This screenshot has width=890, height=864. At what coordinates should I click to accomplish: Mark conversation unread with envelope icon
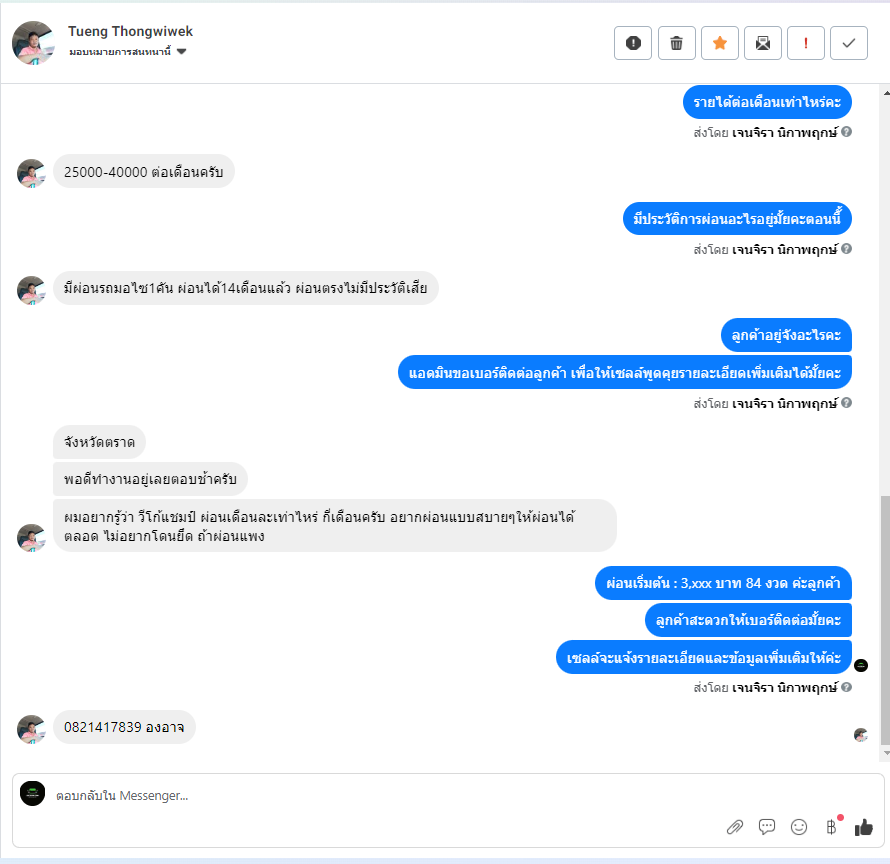[763, 43]
